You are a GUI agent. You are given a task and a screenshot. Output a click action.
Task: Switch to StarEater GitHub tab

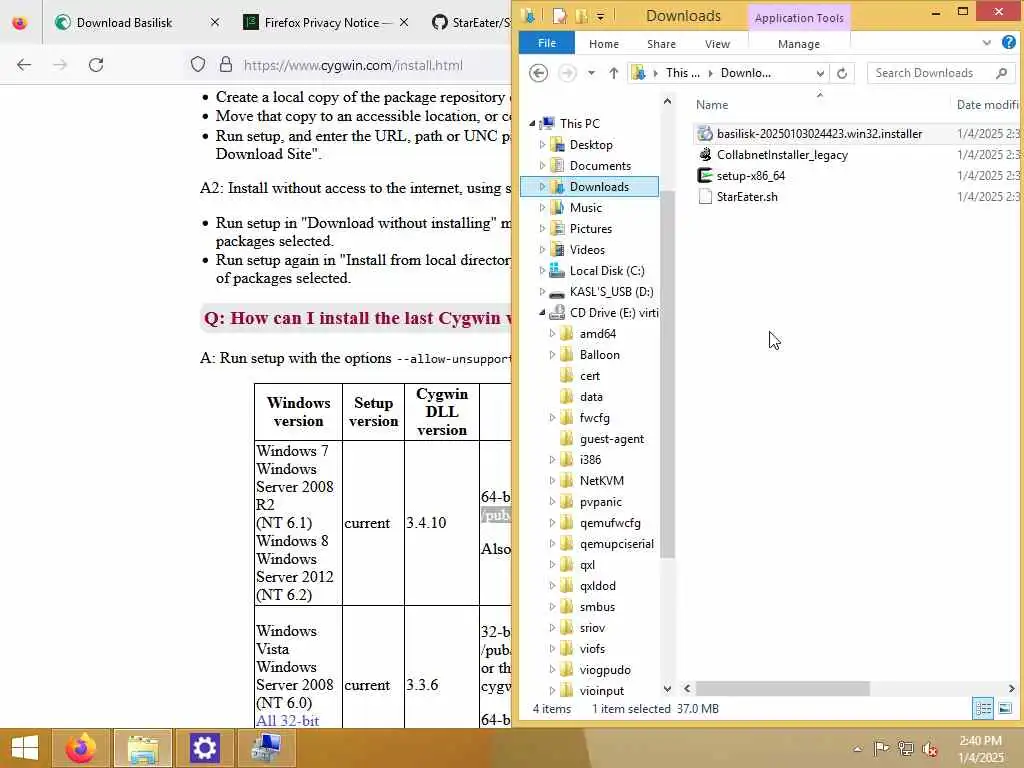(470, 22)
